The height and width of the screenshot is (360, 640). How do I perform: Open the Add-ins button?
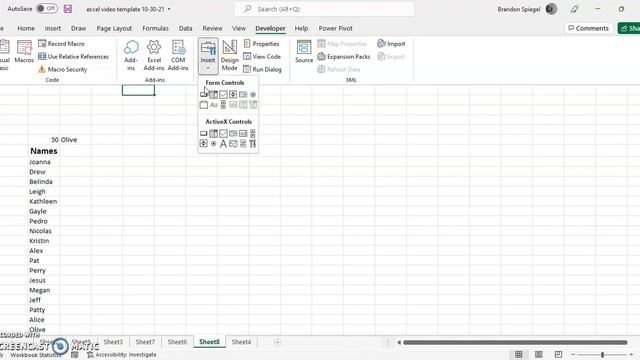[x=131, y=56]
